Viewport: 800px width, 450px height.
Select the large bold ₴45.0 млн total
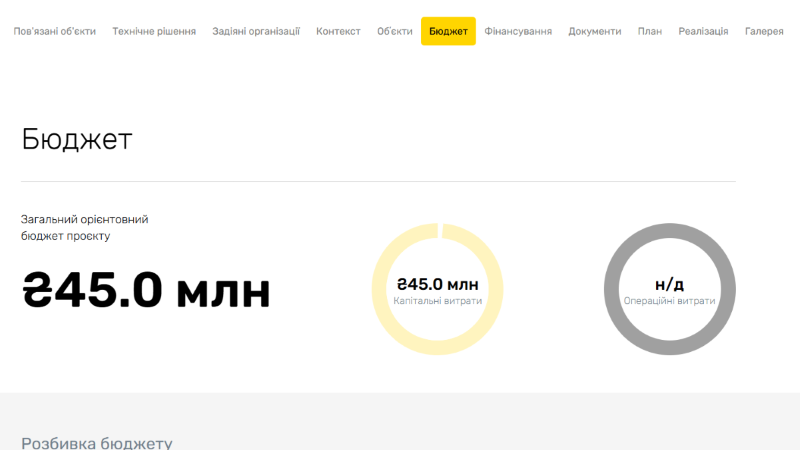[x=146, y=291]
